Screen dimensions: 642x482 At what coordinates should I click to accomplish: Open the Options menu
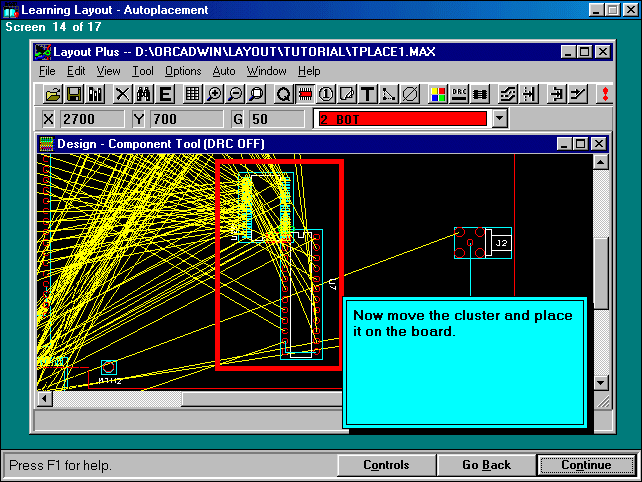click(183, 71)
